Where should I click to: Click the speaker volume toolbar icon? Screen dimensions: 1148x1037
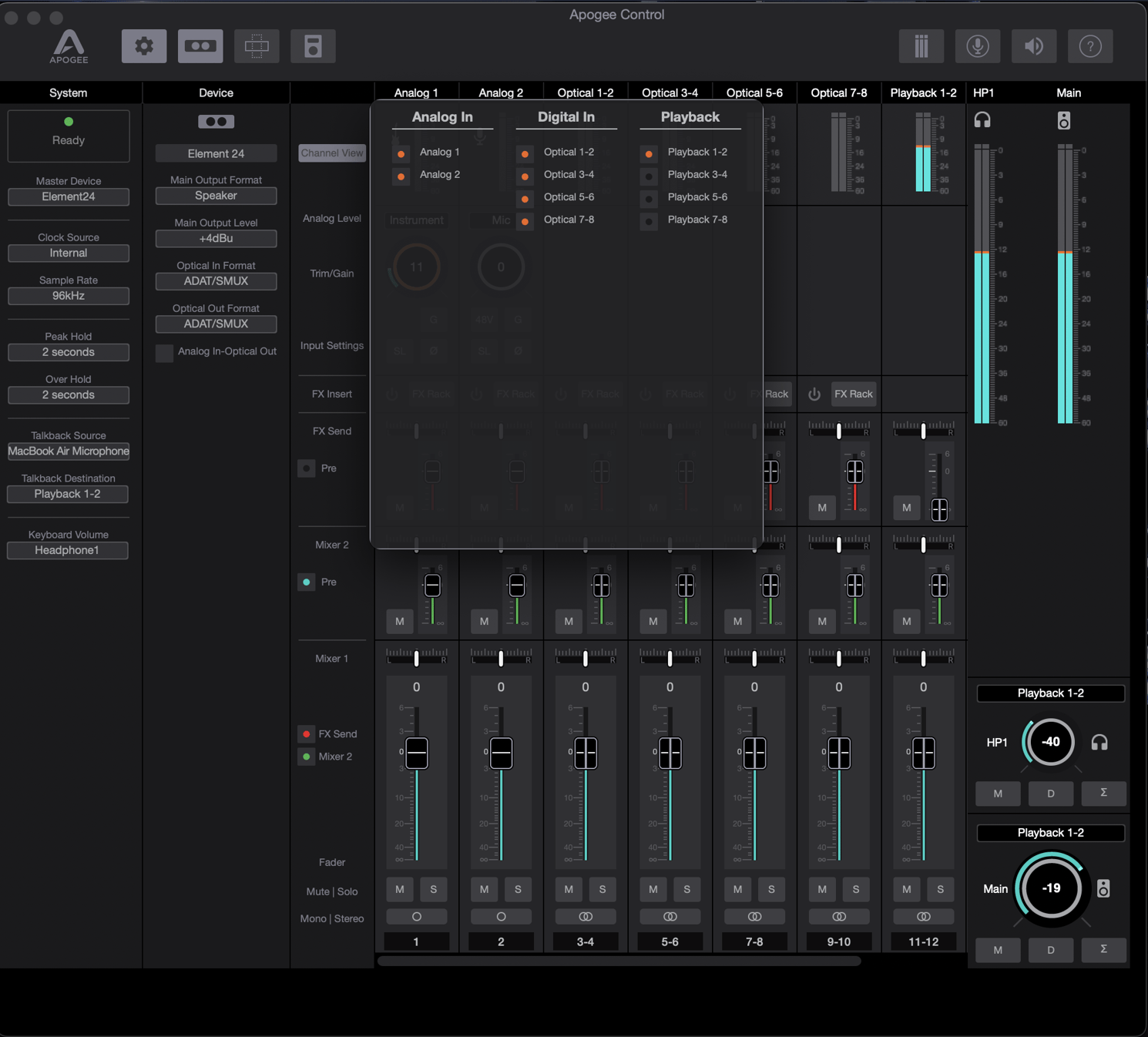coord(1034,46)
